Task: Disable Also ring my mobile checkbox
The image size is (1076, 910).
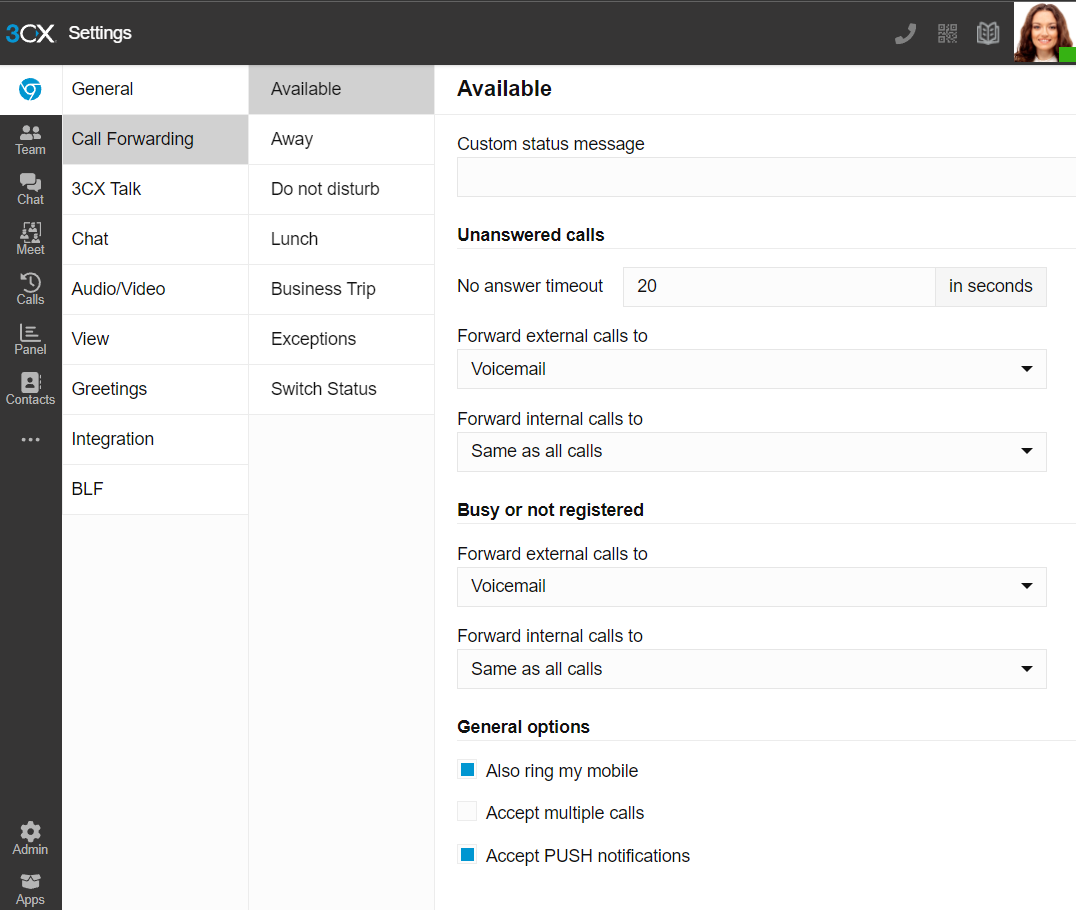Action: pyautogui.click(x=467, y=770)
